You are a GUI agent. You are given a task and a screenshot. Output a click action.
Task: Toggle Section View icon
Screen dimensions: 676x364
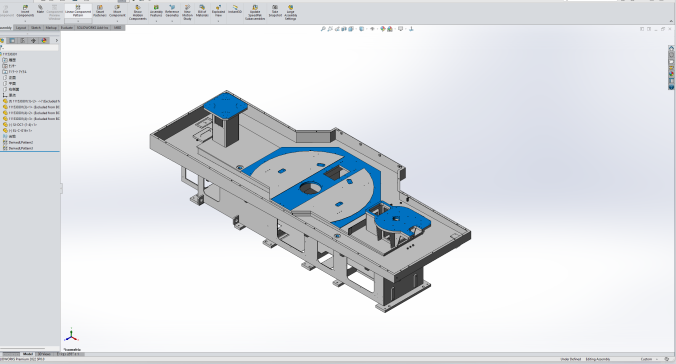pyautogui.click(x=344, y=29)
